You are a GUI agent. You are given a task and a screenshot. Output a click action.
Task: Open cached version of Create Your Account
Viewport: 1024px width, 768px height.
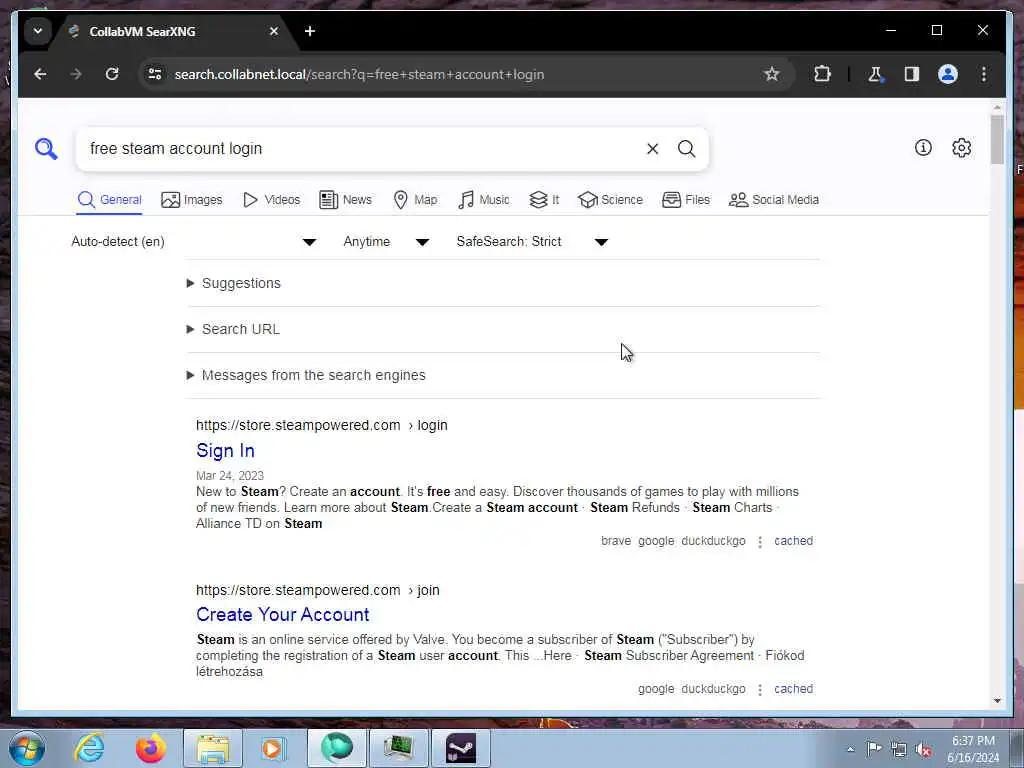click(x=793, y=689)
